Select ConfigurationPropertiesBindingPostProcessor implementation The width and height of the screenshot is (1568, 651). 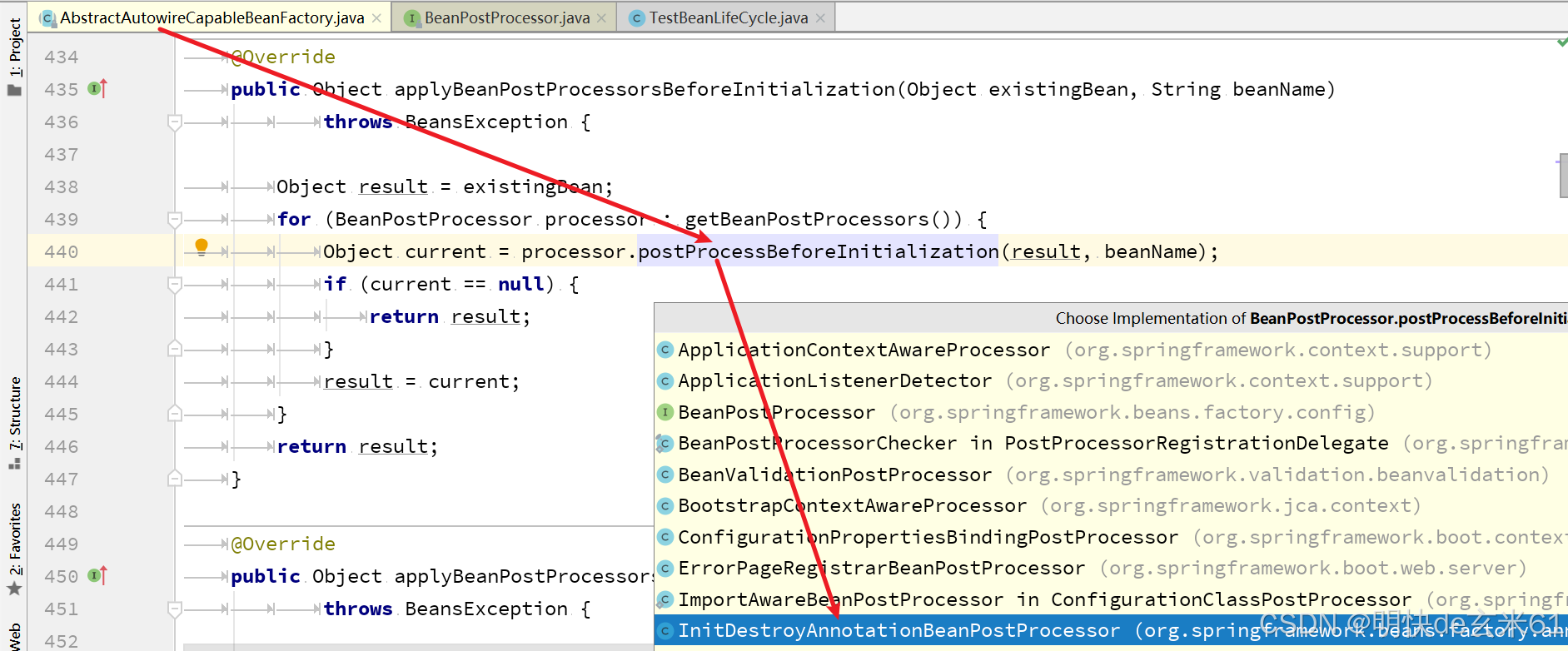tap(1111, 537)
